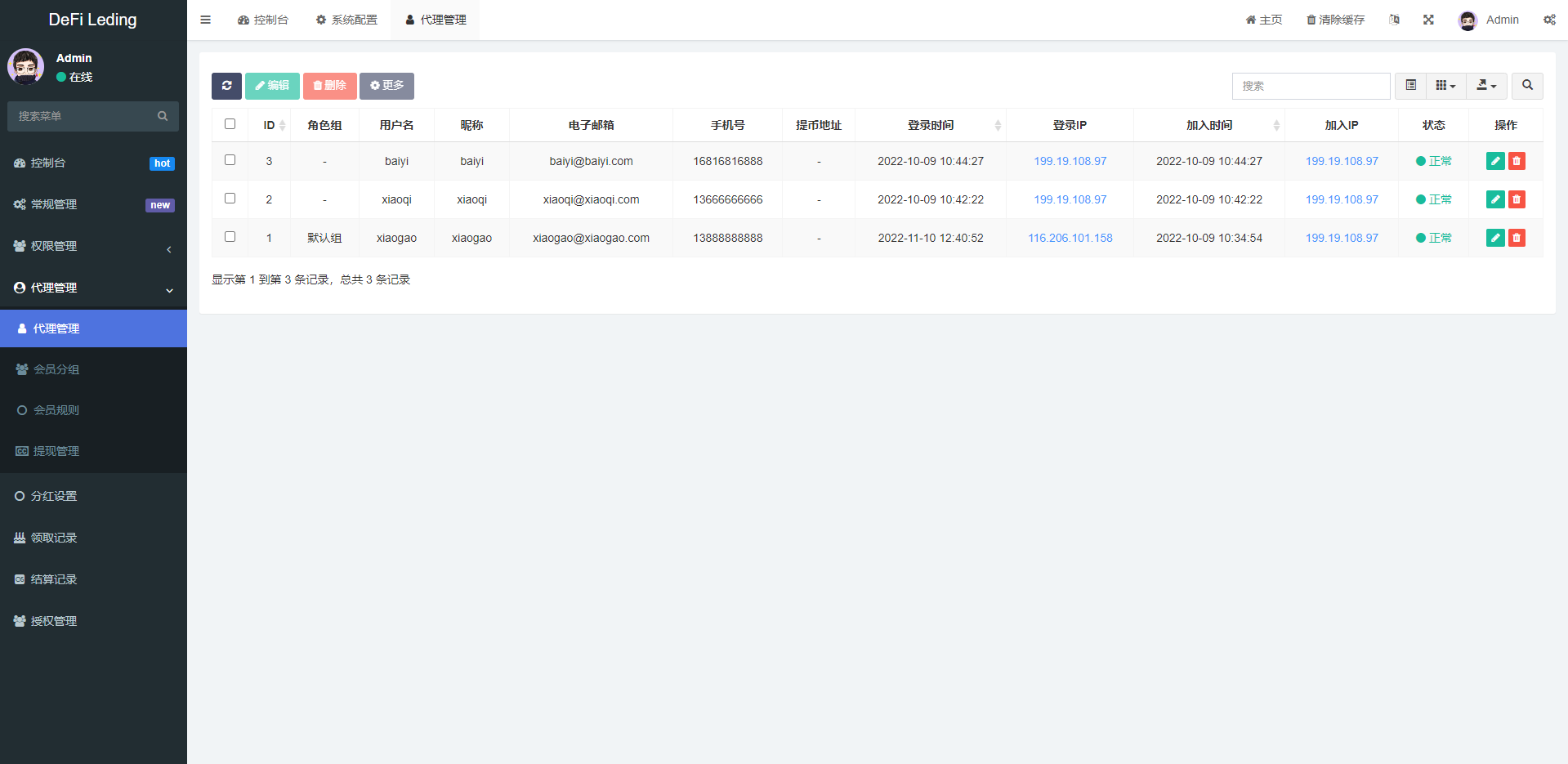This screenshot has height=764, width=1568.
Task: Click the delete trash icon for xiaogao row
Action: pyautogui.click(x=1517, y=238)
